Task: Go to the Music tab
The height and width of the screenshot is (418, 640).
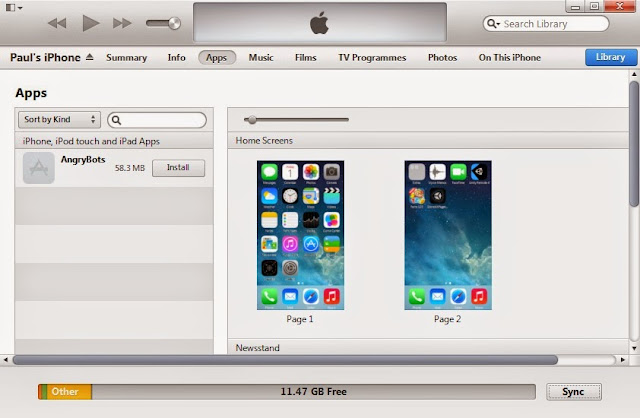Action: click(261, 58)
